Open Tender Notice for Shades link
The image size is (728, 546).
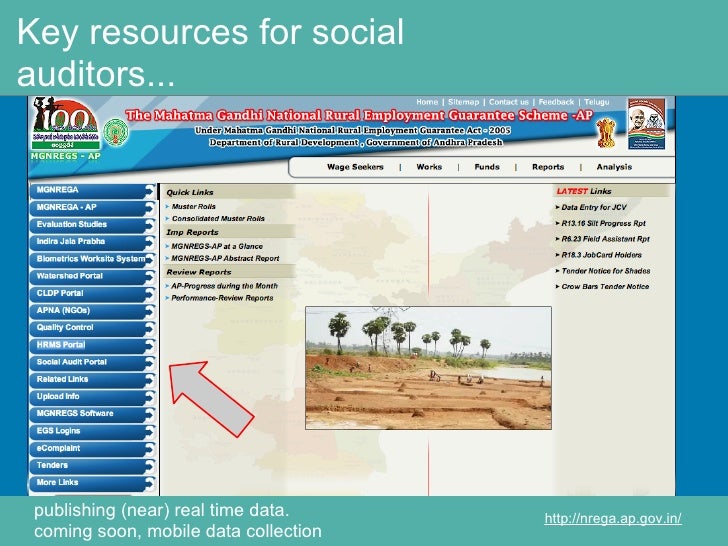[606, 271]
